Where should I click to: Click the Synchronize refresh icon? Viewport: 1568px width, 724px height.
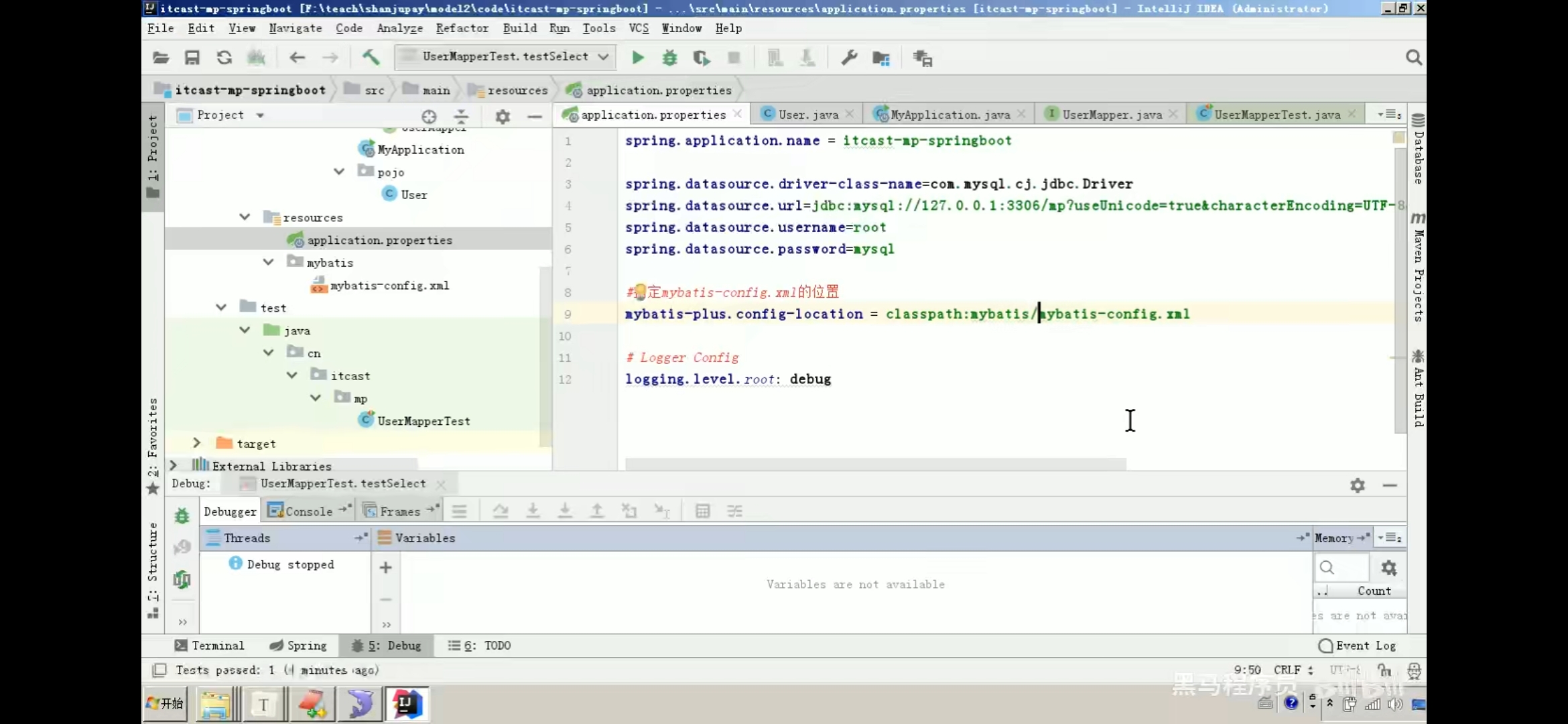pyautogui.click(x=224, y=58)
